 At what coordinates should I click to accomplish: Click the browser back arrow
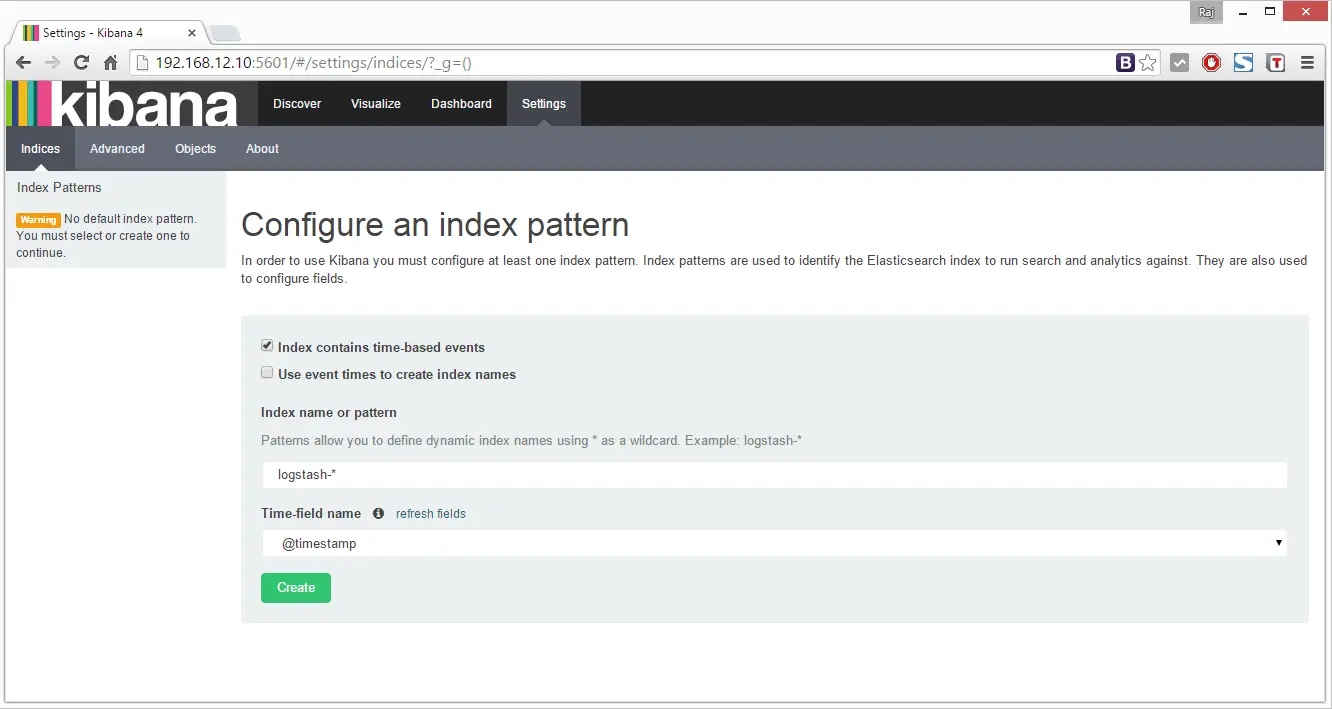(24, 63)
